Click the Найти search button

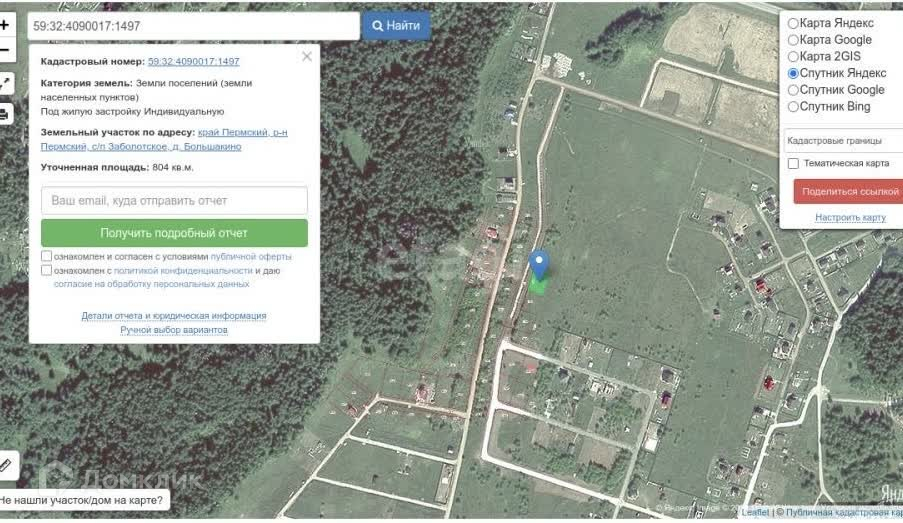[396, 26]
